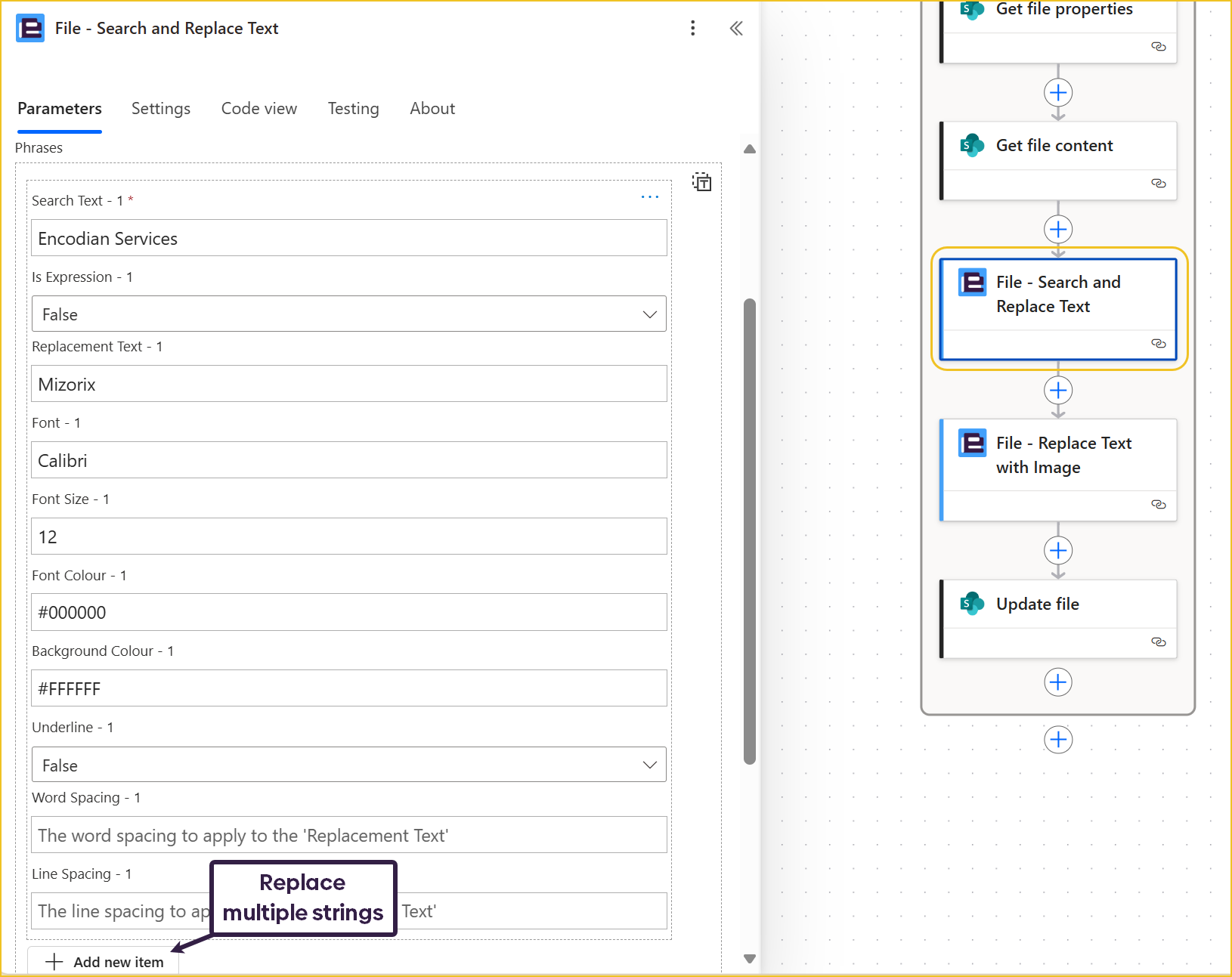Viewport: 1232px width, 977px height.
Task: Insert step after File - Search and Replace Text
Action: pyautogui.click(x=1057, y=390)
